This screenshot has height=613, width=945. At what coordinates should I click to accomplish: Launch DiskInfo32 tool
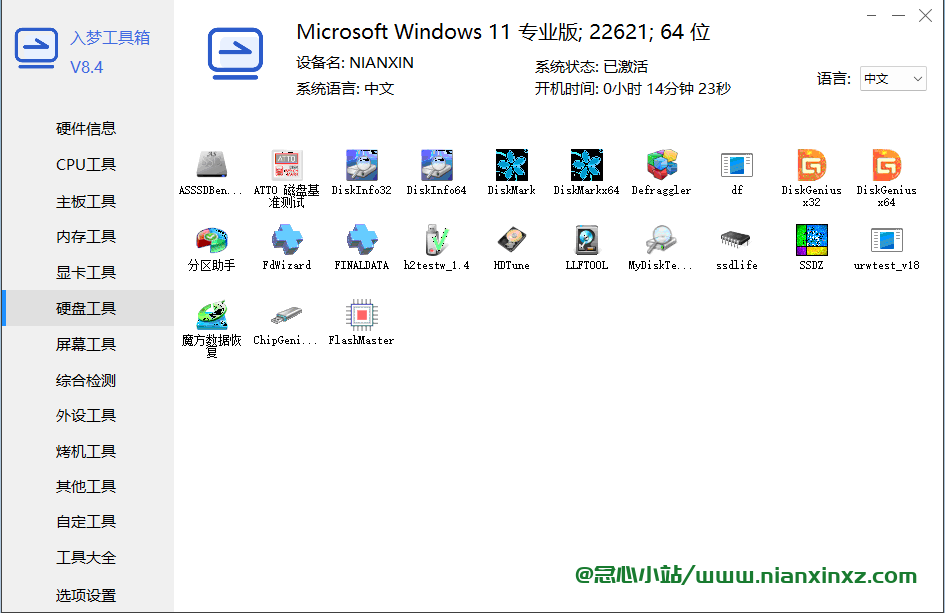pos(362,165)
